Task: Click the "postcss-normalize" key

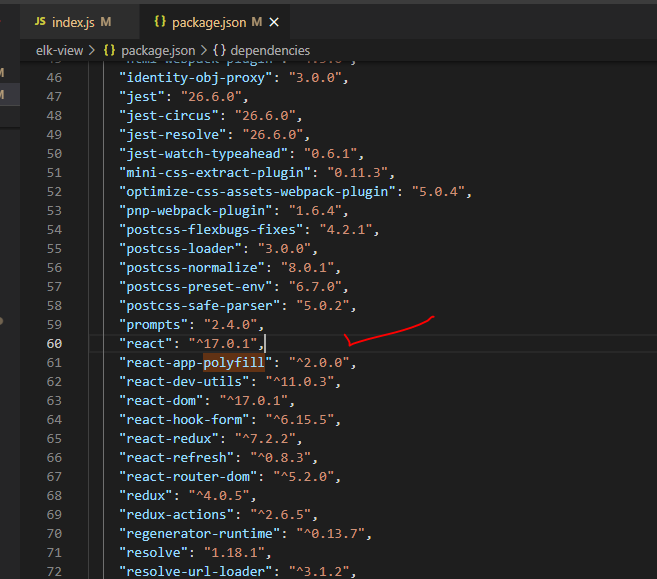Action: pyautogui.click(x=193, y=268)
